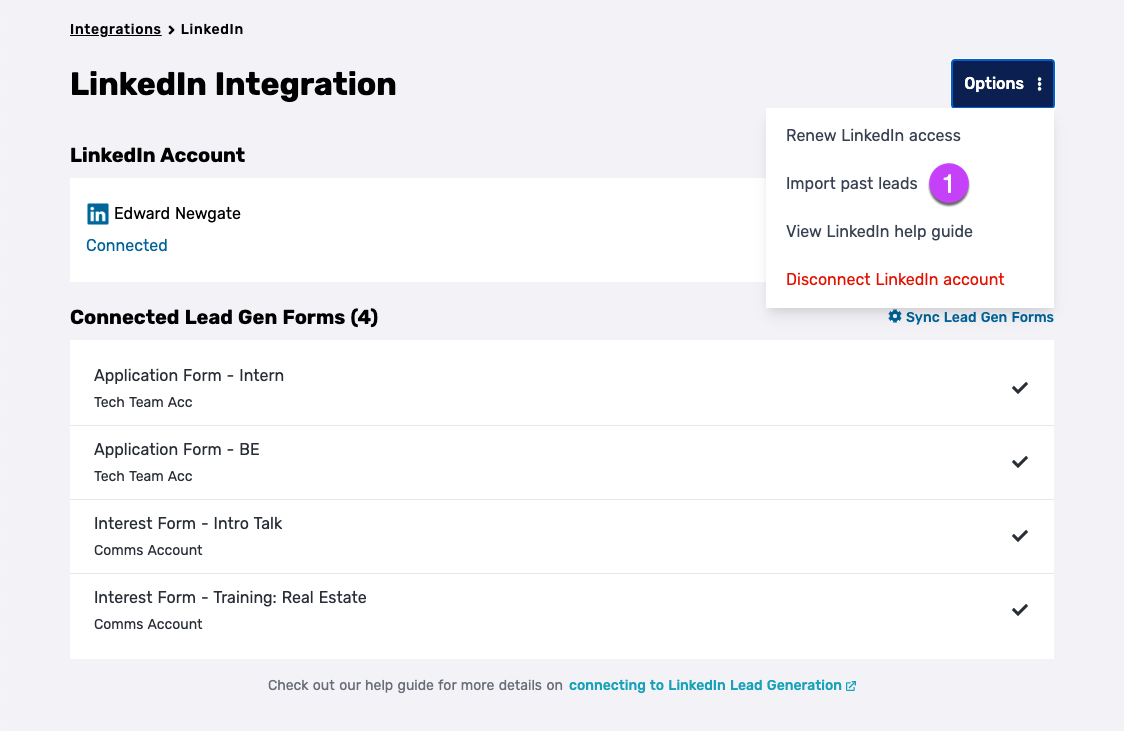Go to Integrations breadcrumb link

coord(115,29)
